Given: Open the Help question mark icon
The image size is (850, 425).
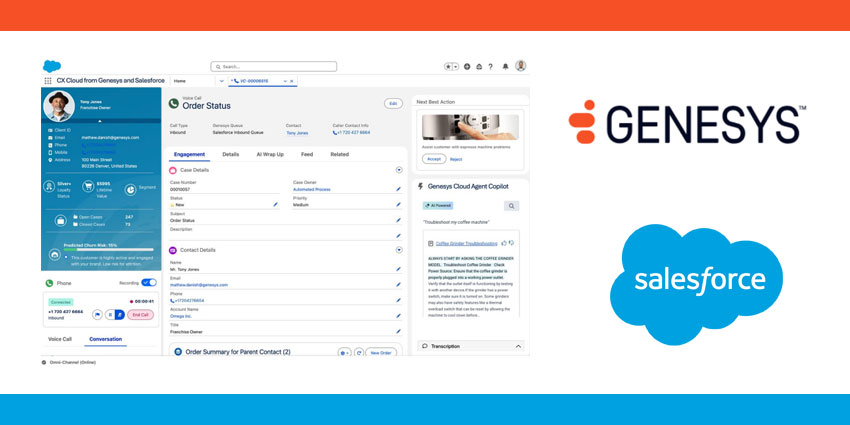Looking at the screenshot, I should tap(491, 67).
